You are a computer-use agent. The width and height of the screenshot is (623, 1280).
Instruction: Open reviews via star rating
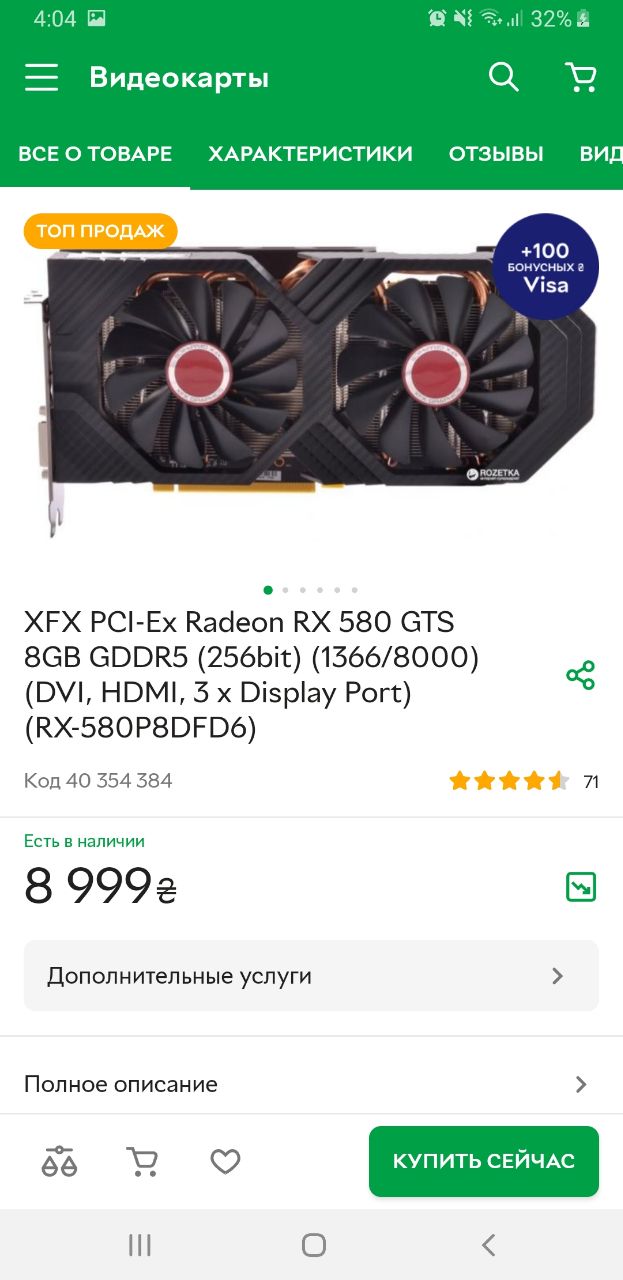[x=509, y=781]
